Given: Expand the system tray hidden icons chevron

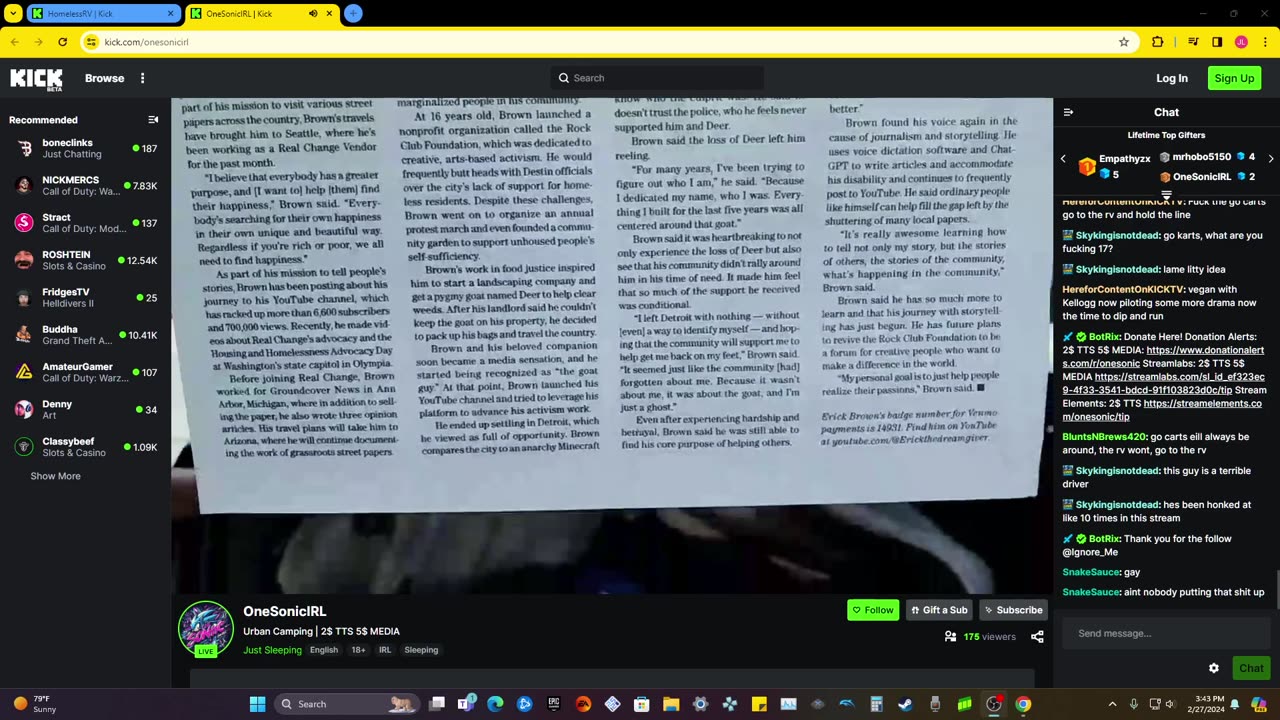Looking at the screenshot, I should pos(1112,704).
